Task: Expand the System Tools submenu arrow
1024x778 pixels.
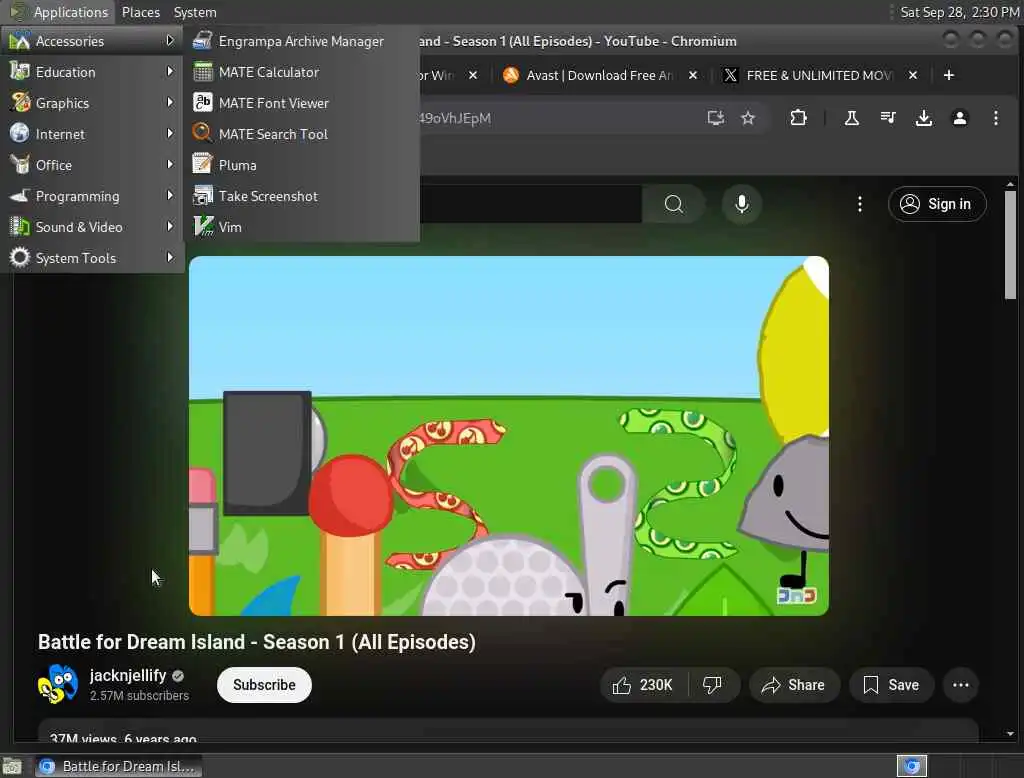Action: (x=170, y=257)
